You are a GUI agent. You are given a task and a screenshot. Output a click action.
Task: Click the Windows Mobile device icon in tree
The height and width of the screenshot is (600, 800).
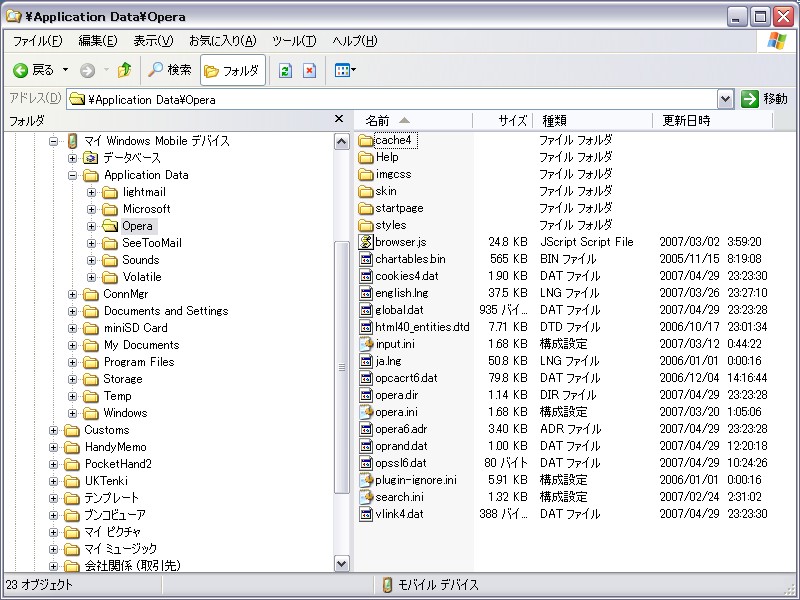72,141
